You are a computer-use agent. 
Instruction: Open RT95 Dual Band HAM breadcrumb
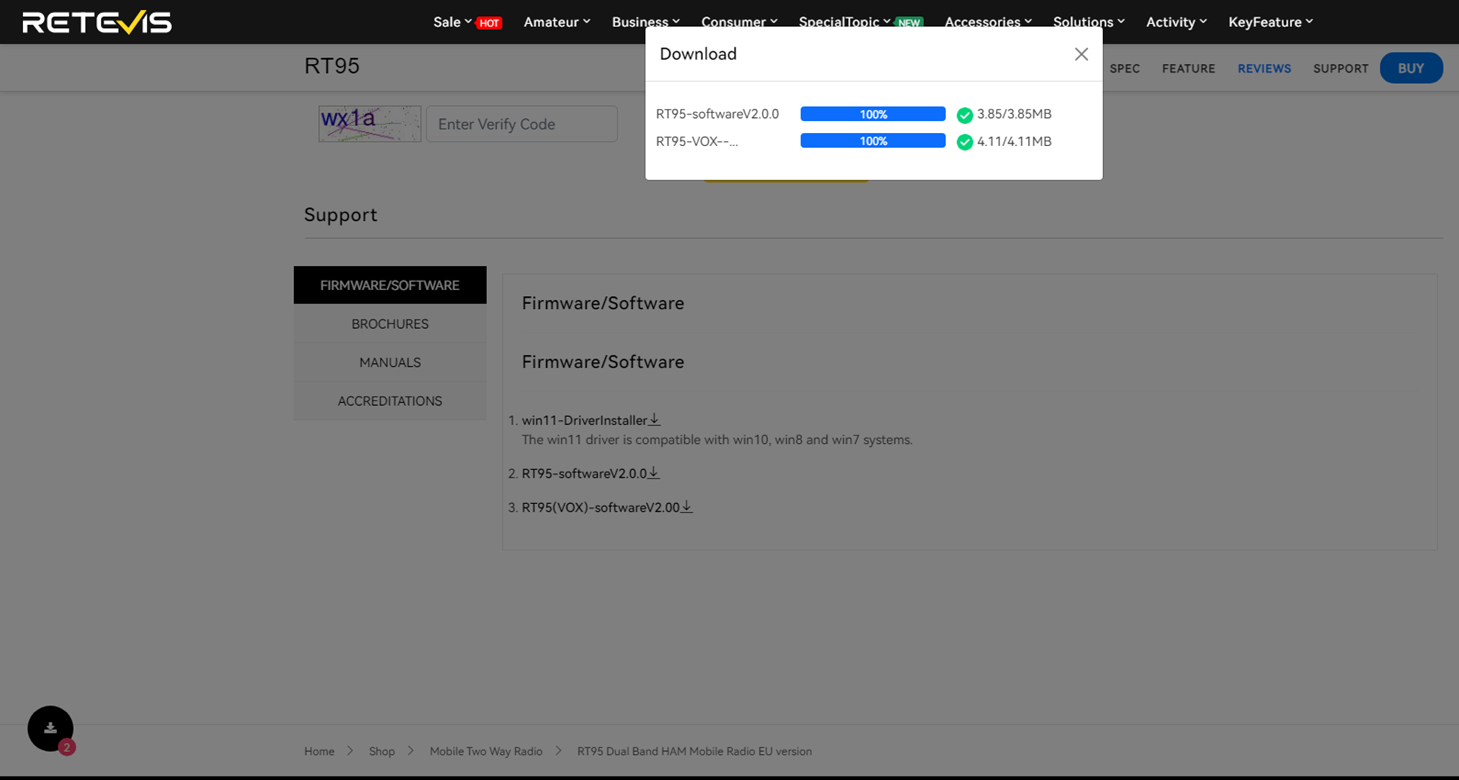[694, 751]
